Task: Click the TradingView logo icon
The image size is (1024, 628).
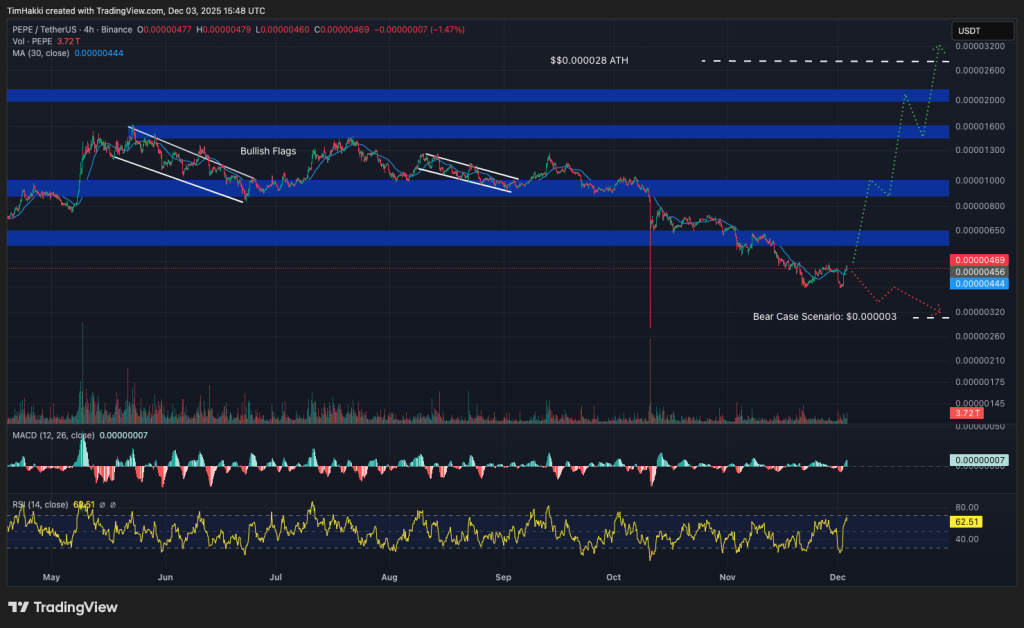Action: 18,607
